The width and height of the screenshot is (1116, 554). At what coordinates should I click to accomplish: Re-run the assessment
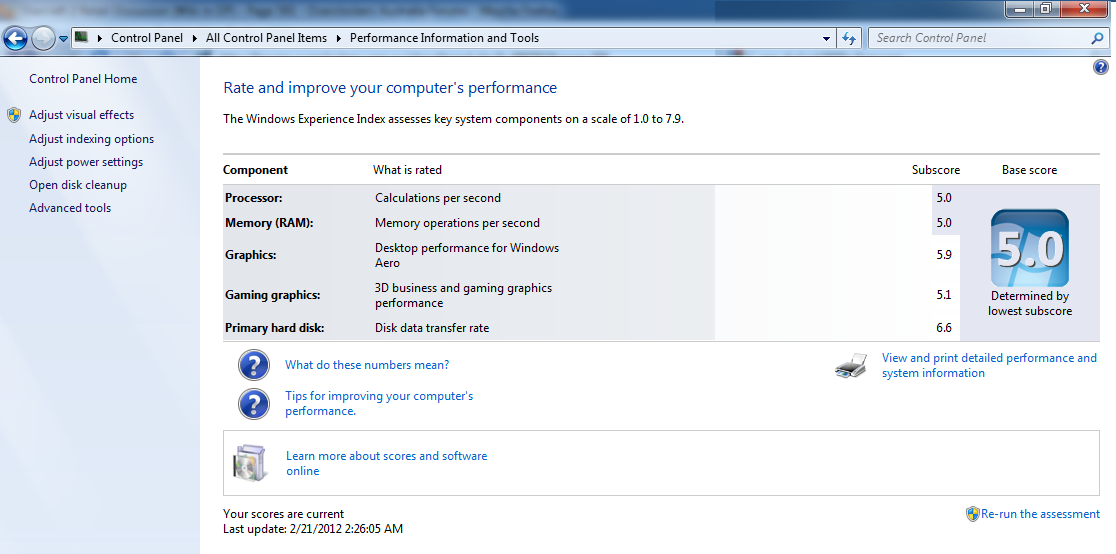click(1040, 514)
